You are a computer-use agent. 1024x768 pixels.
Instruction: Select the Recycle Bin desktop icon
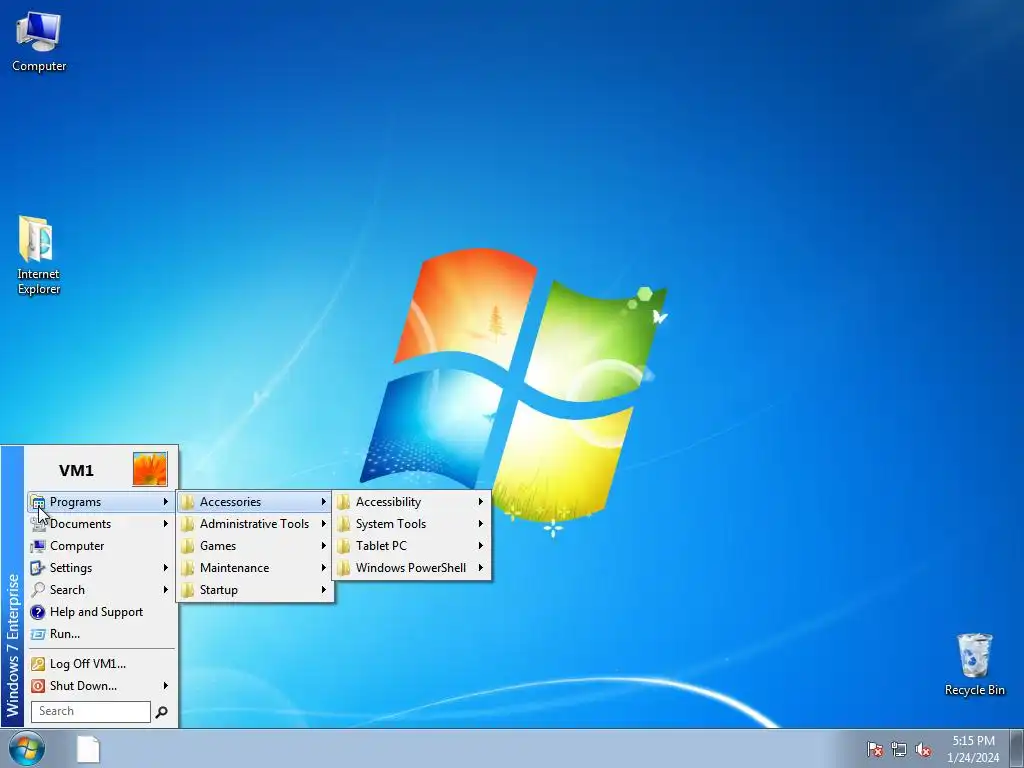tap(974, 664)
